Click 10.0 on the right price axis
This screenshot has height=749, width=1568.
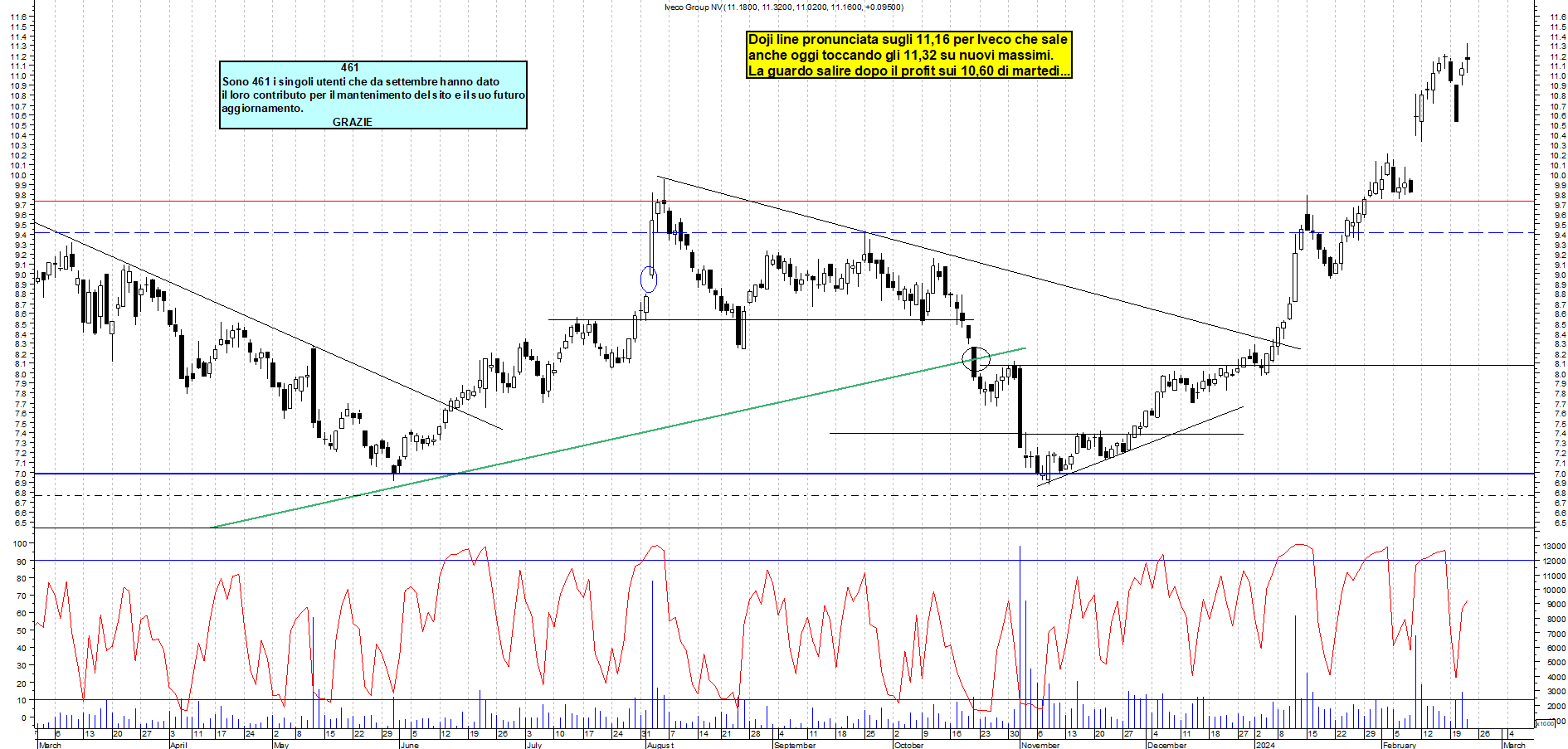point(1557,176)
